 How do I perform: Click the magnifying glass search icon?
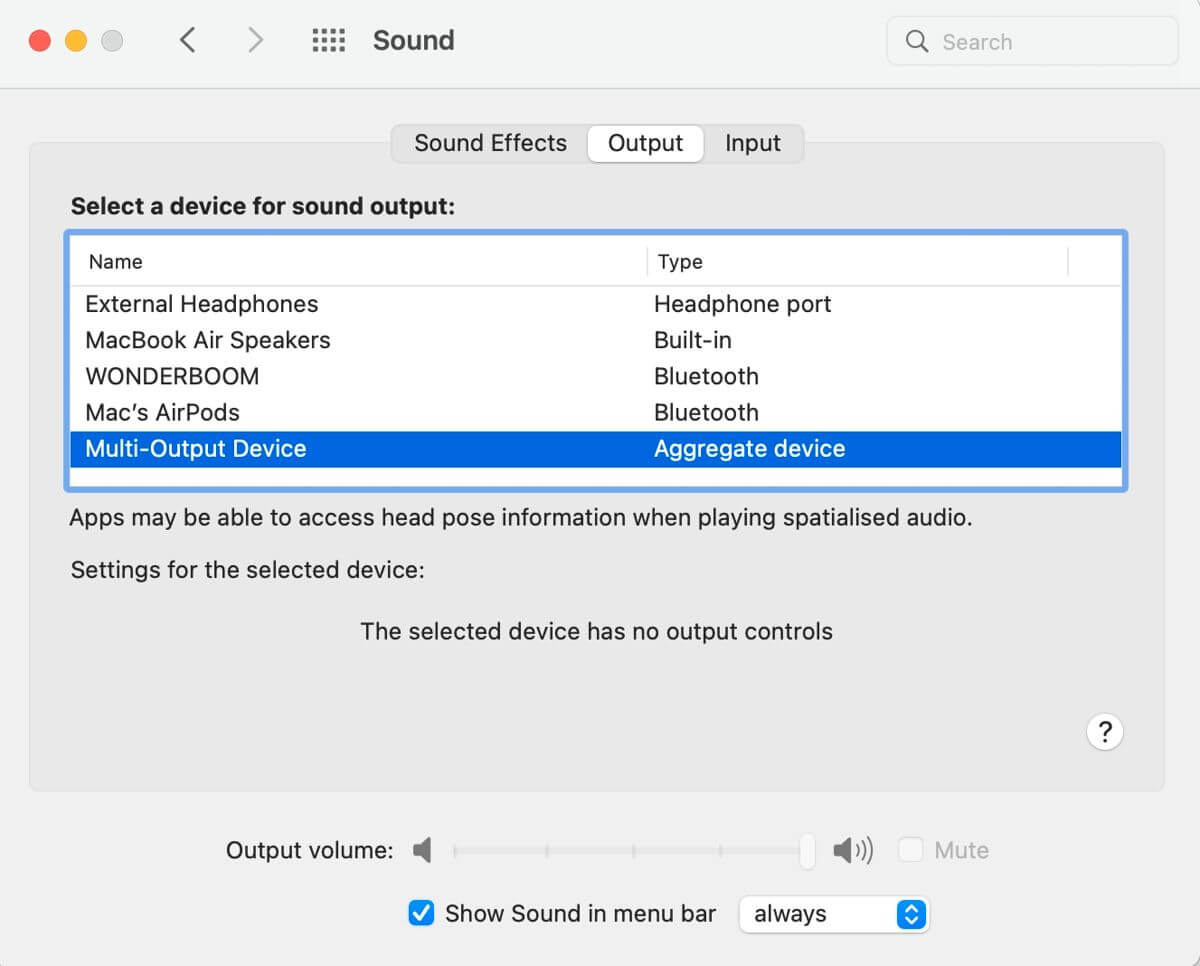[916, 42]
